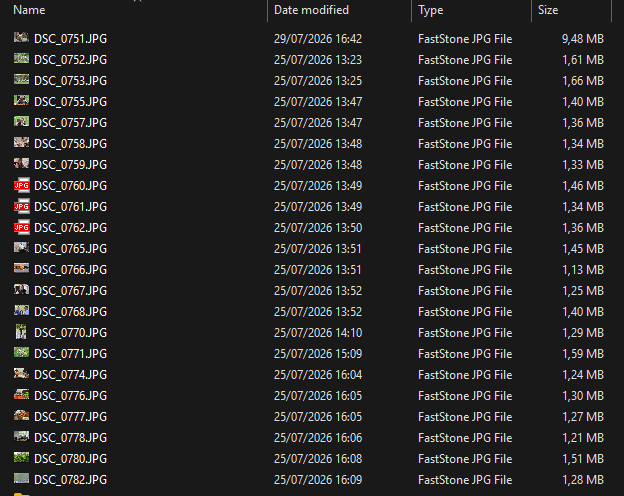Click the thumbnail icon of DSC_0782.JPG
624x496 pixels.
point(21,478)
